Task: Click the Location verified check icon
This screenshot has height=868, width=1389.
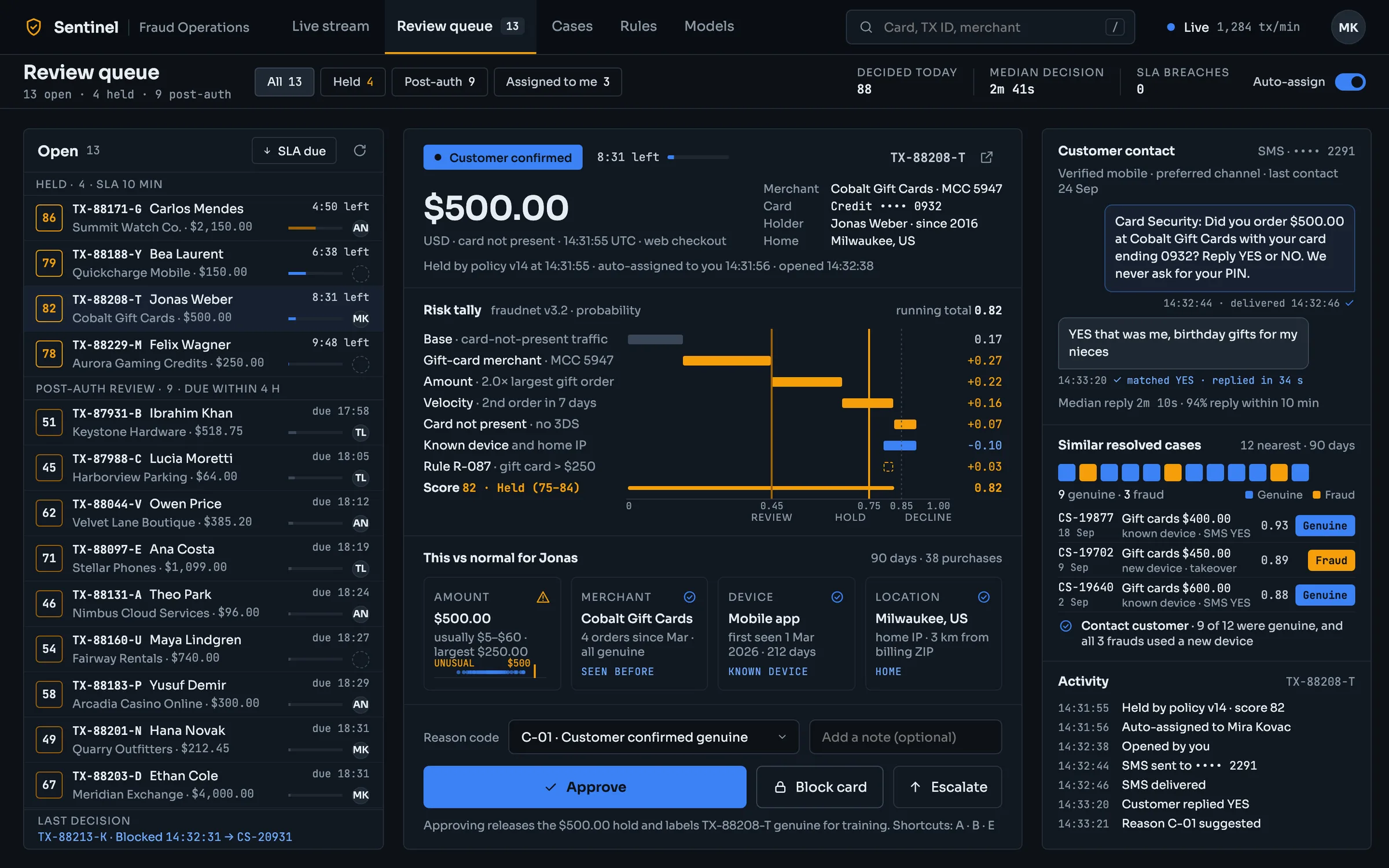Action: coord(984,597)
